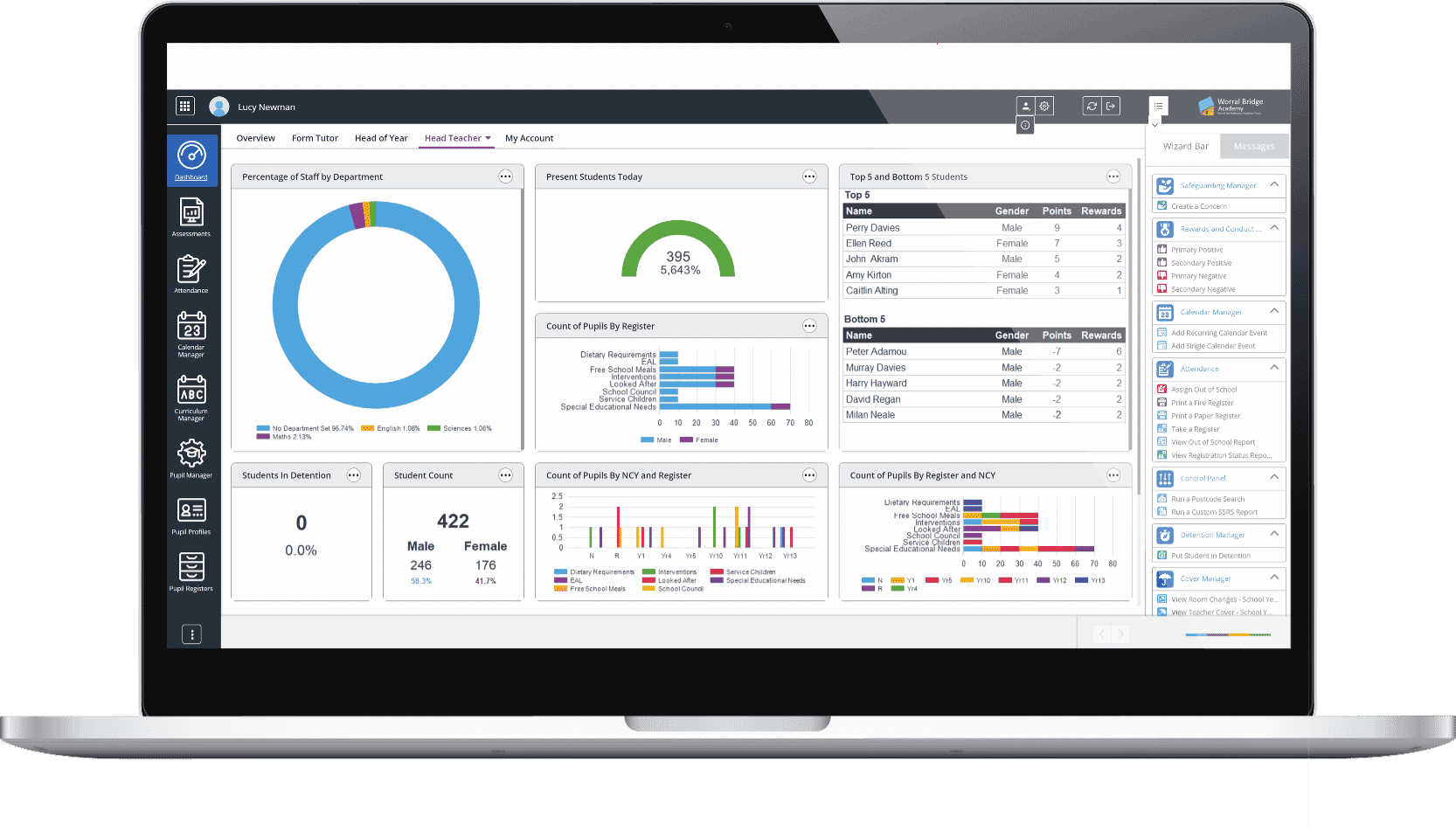Click the Detention Manager stopwatch icon
The height and width of the screenshot is (830, 1456).
[1165, 535]
